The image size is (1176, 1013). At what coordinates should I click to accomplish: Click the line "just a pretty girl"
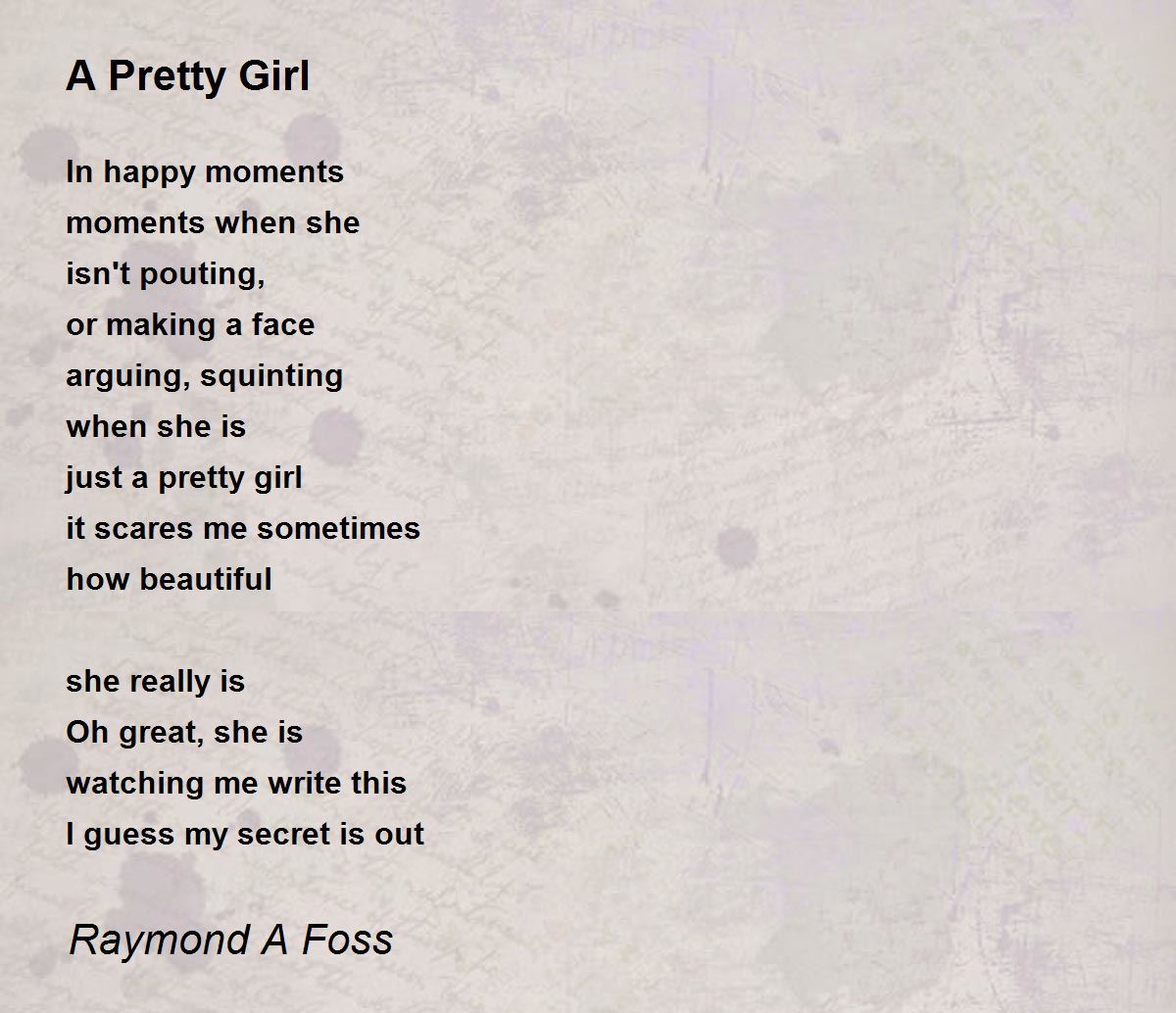click(x=184, y=477)
